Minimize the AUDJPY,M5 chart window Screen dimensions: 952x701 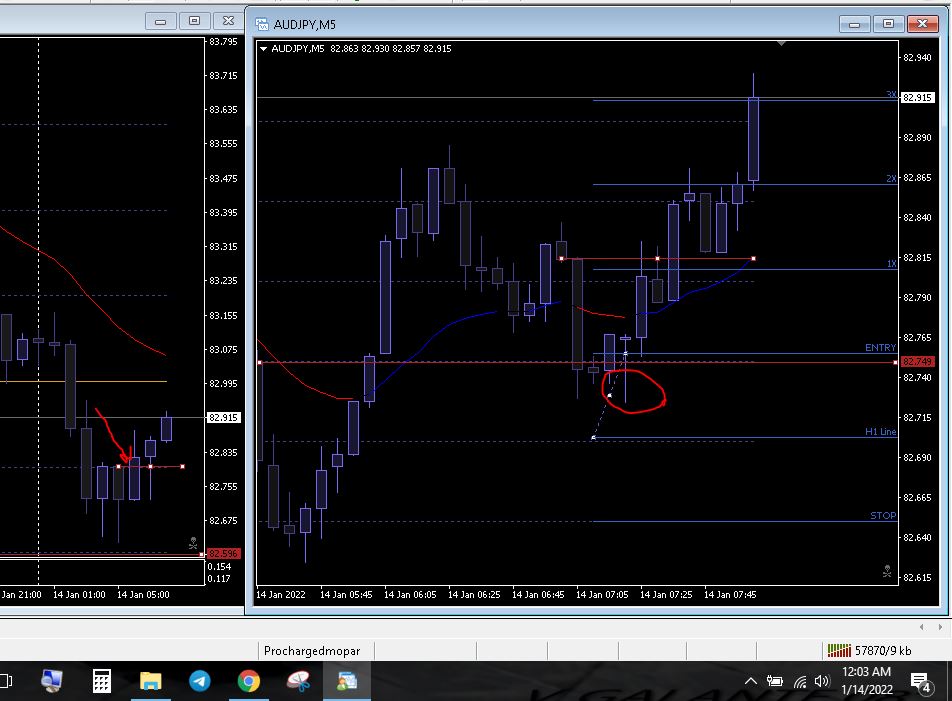(x=854, y=24)
